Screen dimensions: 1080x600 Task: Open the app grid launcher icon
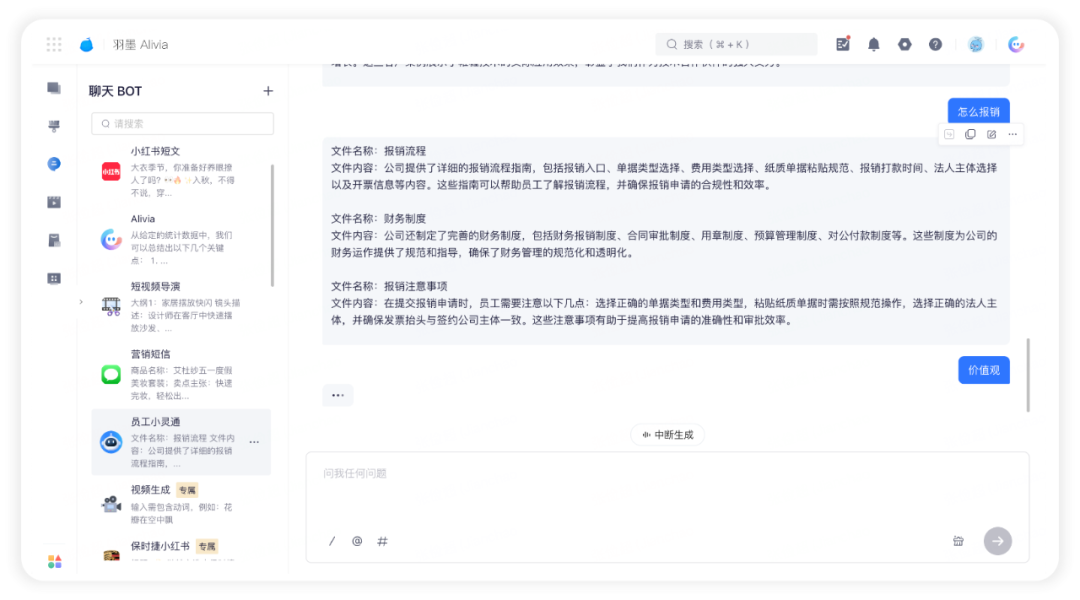point(54,45)
